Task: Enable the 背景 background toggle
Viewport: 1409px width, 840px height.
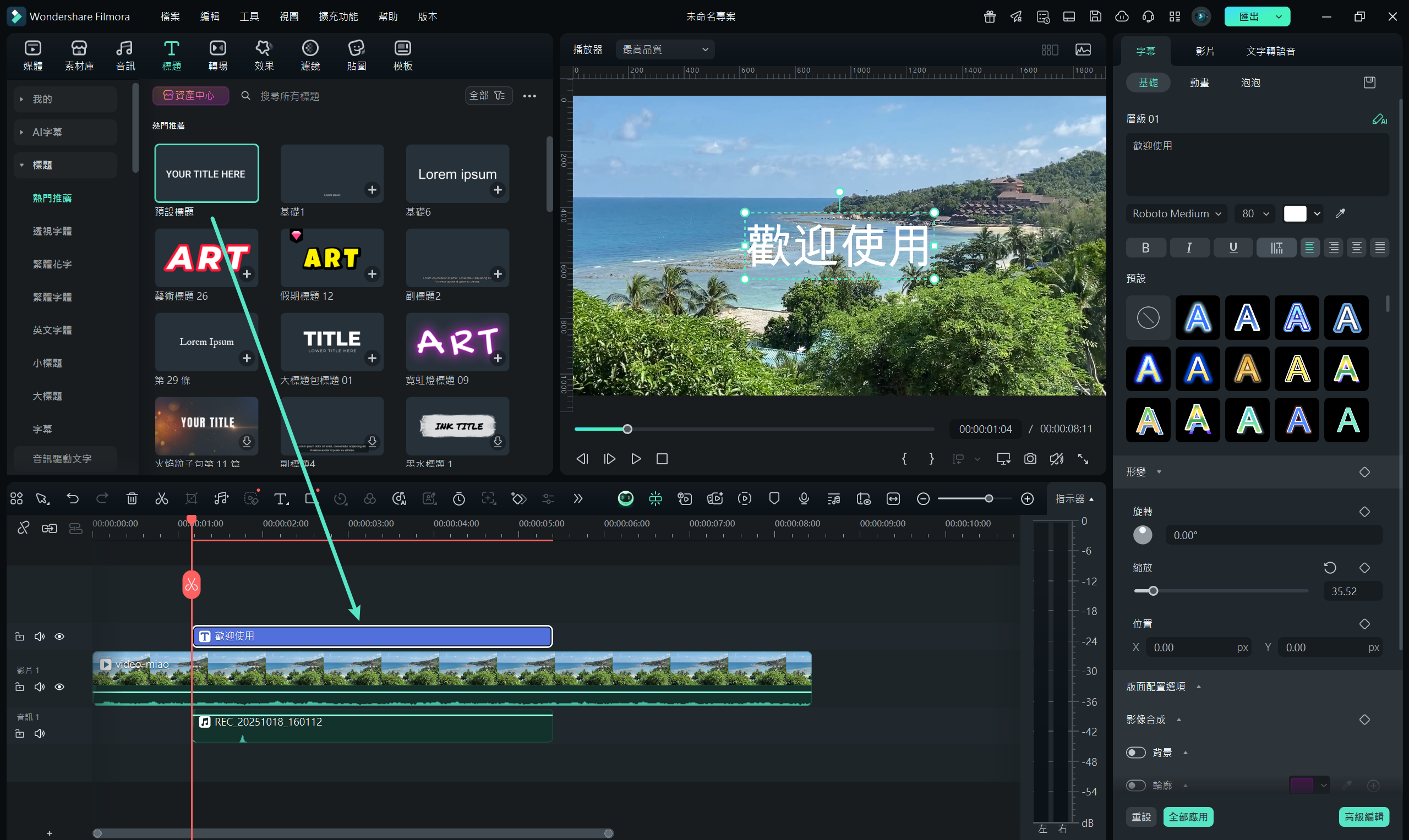Action: coord(1135,753)
